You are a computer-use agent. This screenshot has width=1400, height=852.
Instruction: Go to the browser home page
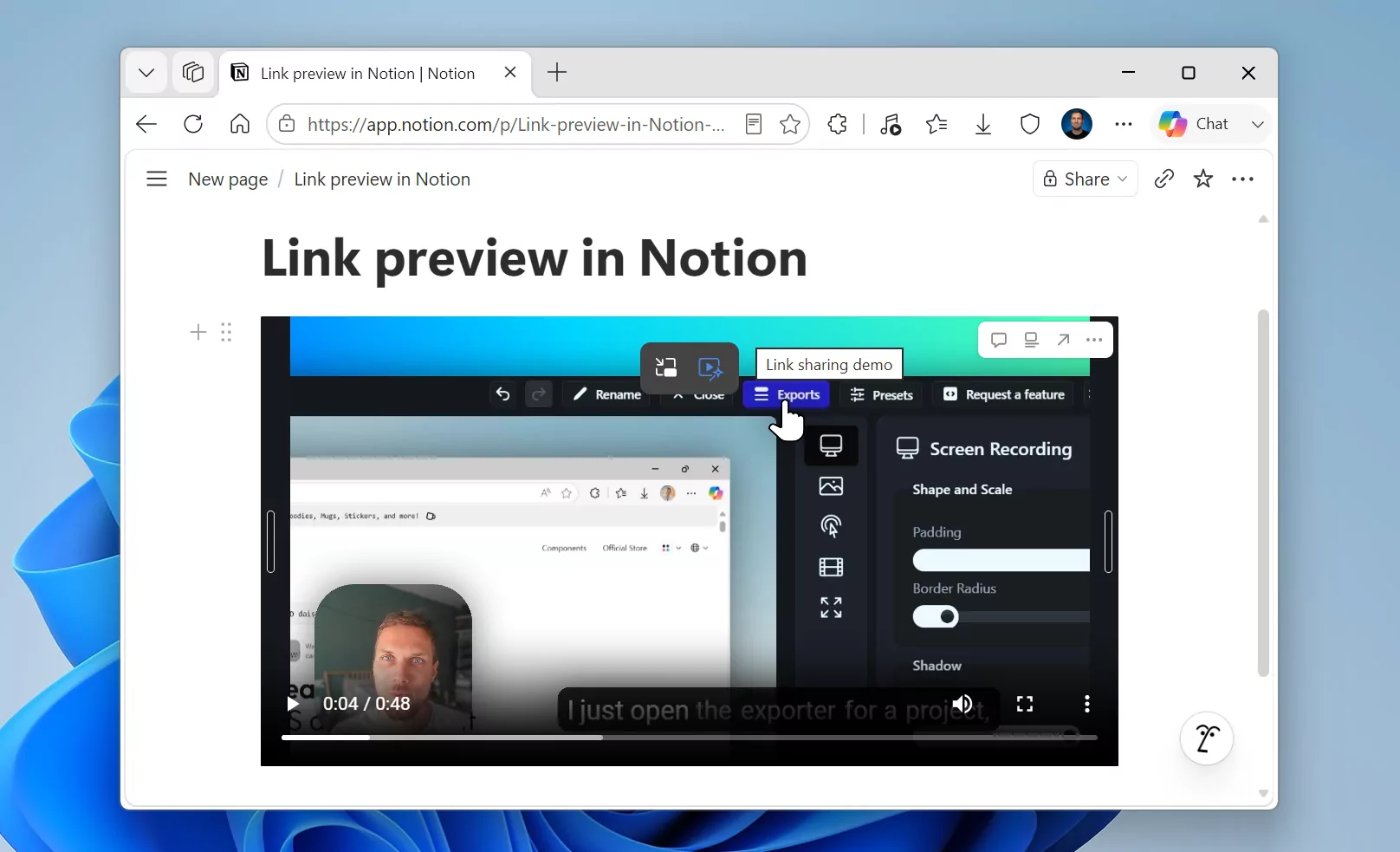[240, 125]
